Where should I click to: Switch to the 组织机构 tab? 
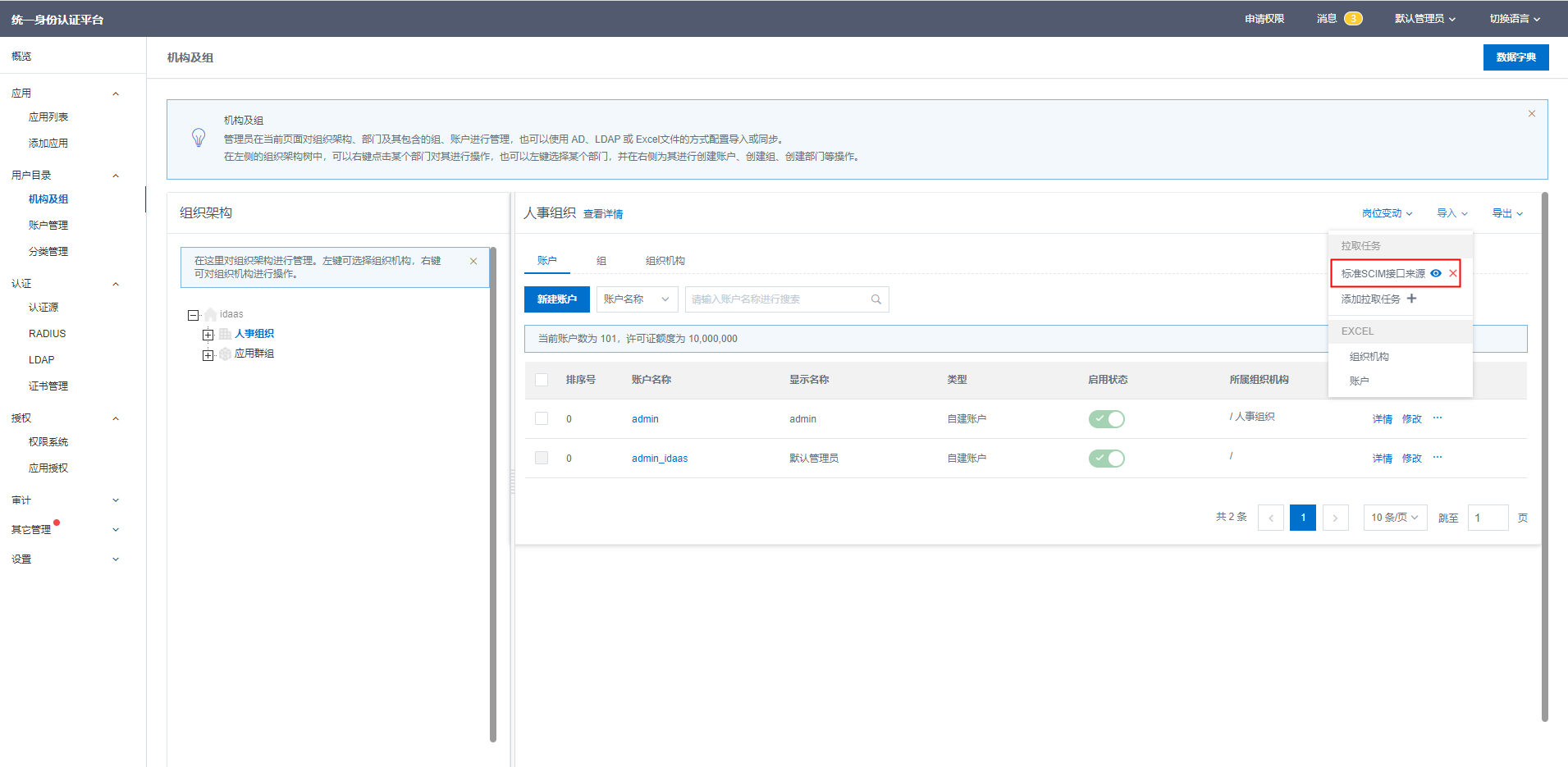point(665,261)
